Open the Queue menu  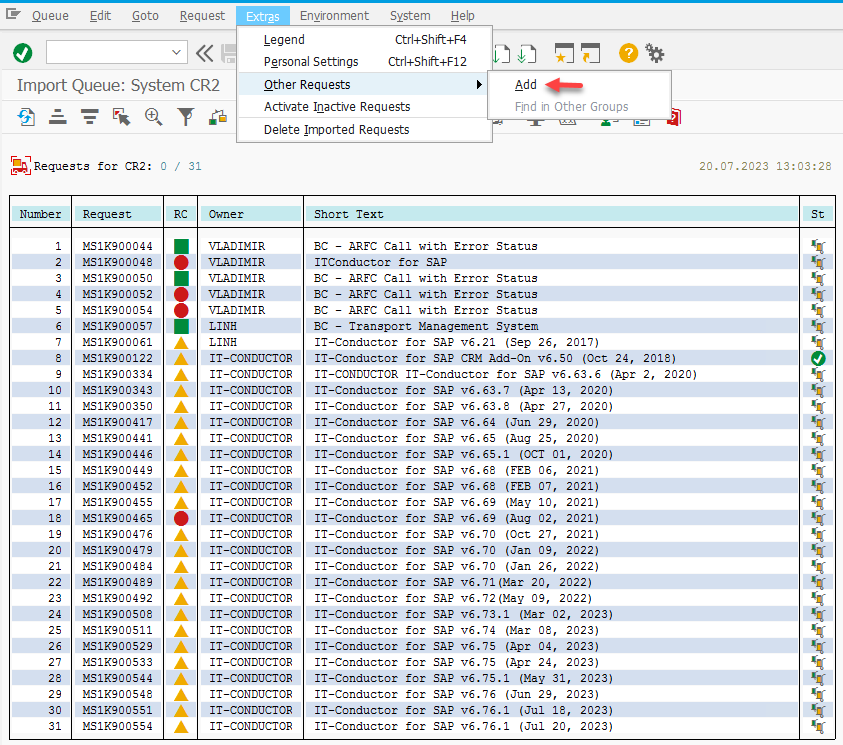50,16
